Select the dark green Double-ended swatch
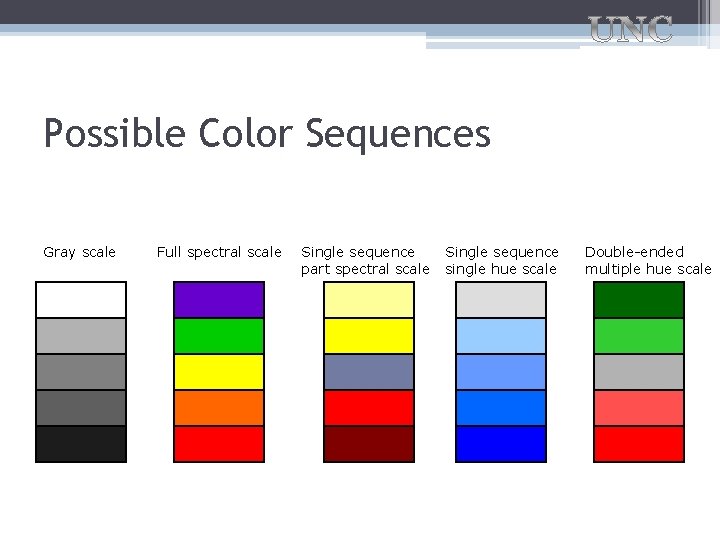This screenshot has height=540, width=720. point(639,300)
